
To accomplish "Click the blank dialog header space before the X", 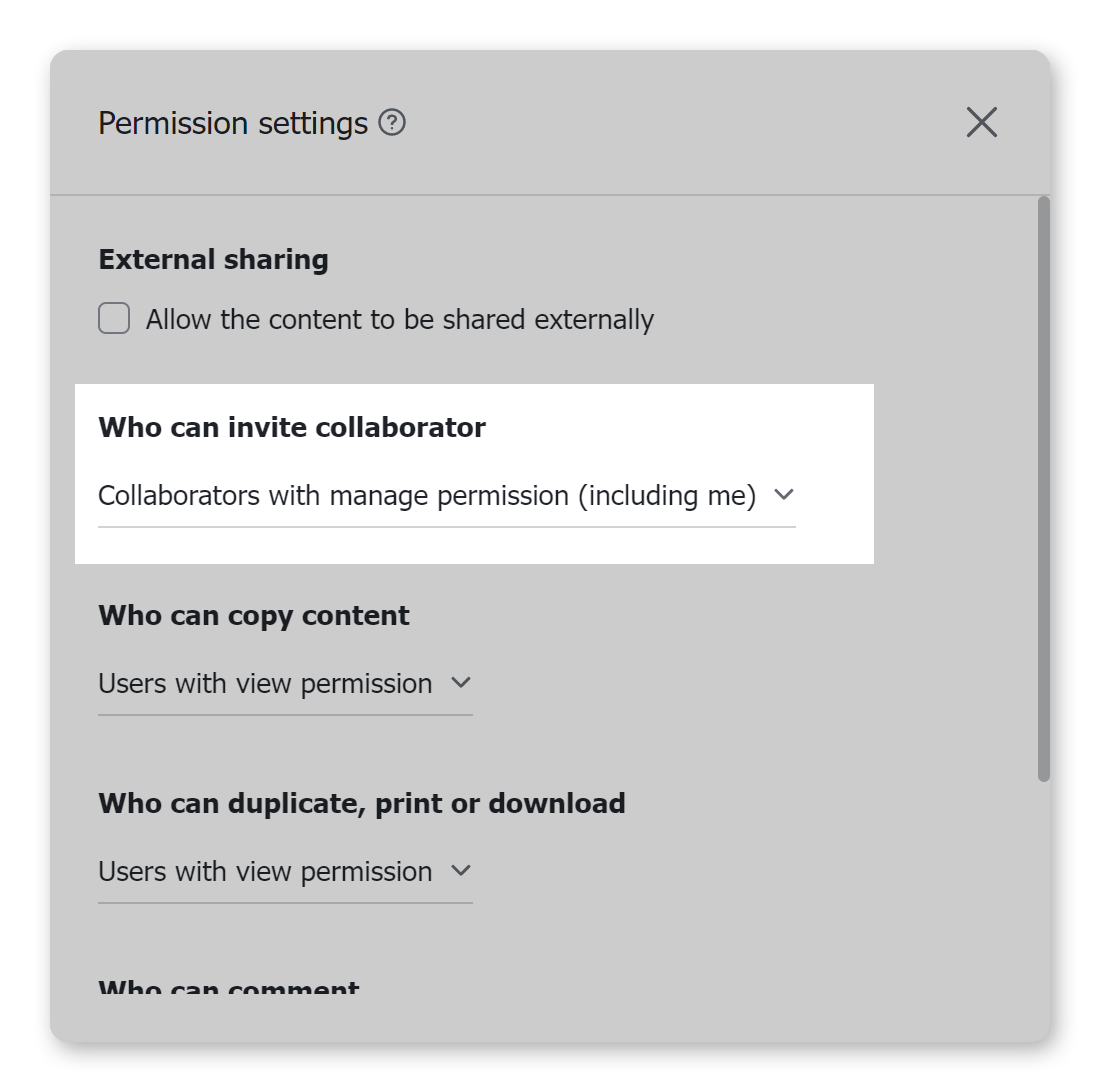I will pos(680,123).
